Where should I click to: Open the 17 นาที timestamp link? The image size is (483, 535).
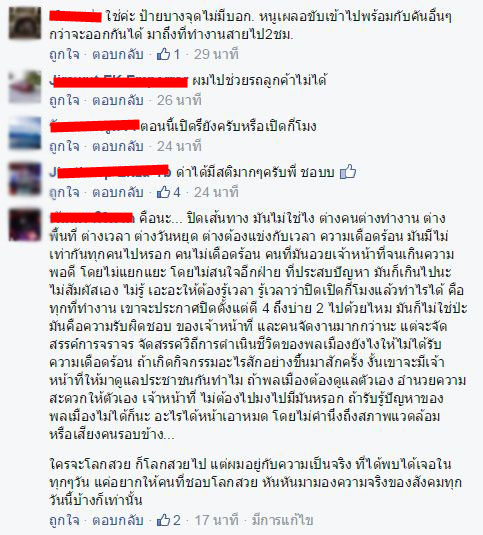pyautogui.click(x=216, y=520)
